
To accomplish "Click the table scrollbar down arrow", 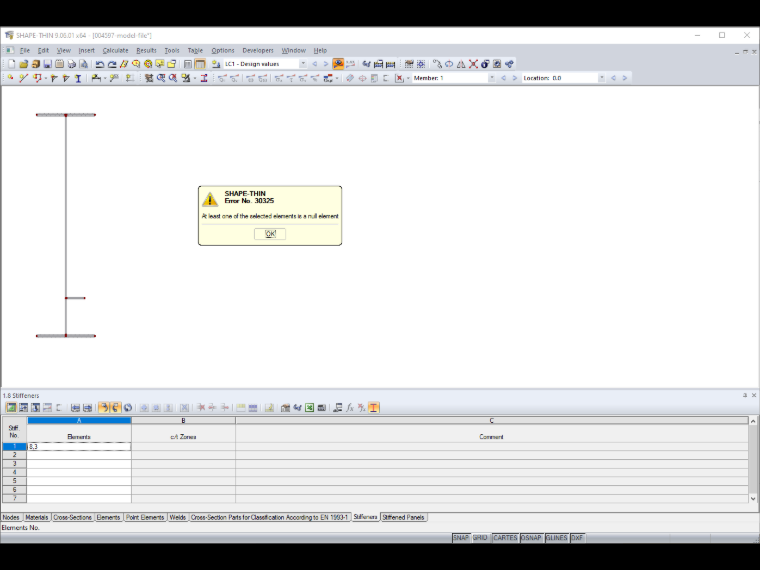I will point(753,498).
